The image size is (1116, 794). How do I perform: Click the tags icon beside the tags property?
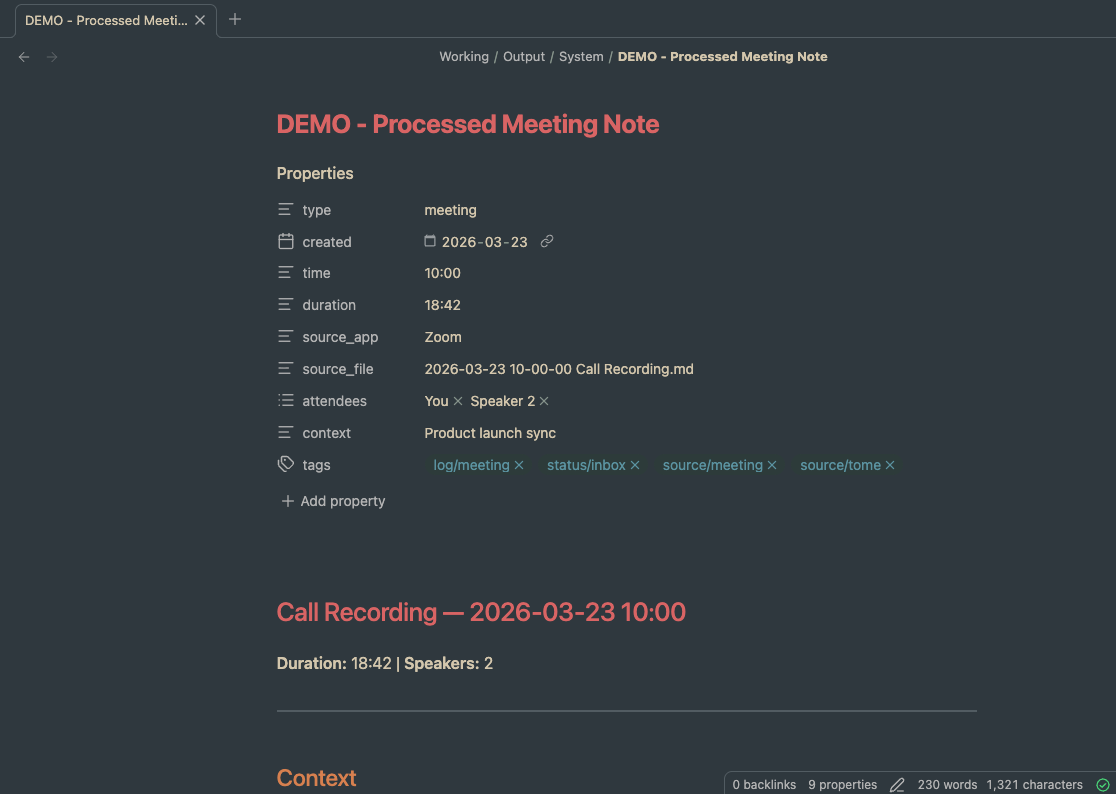pyautogui.click(x=286, y=464)
